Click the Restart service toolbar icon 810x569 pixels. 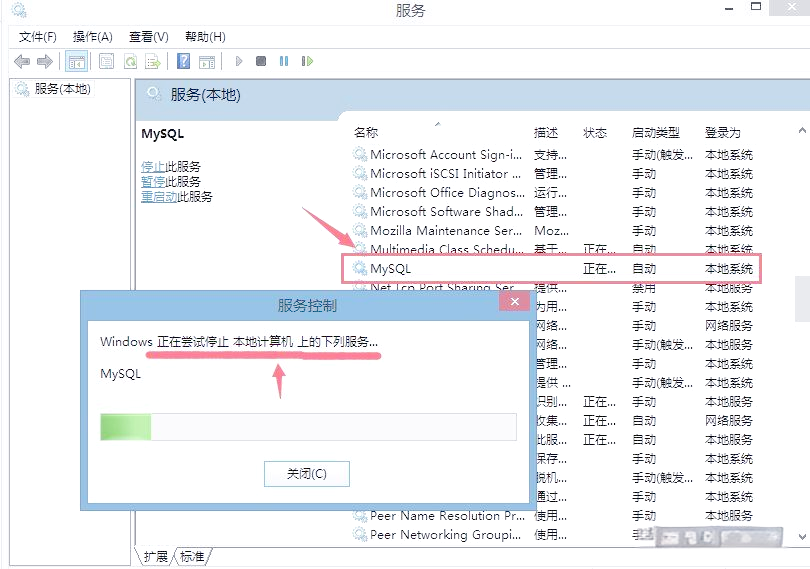[x=307, y=61]
